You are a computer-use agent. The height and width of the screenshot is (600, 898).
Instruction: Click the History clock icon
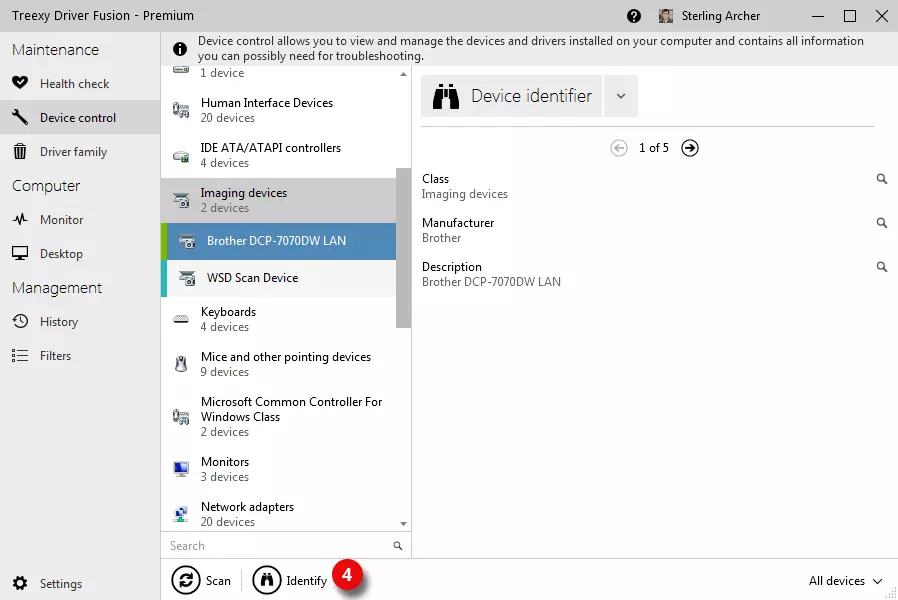click(x=20, y=321)
